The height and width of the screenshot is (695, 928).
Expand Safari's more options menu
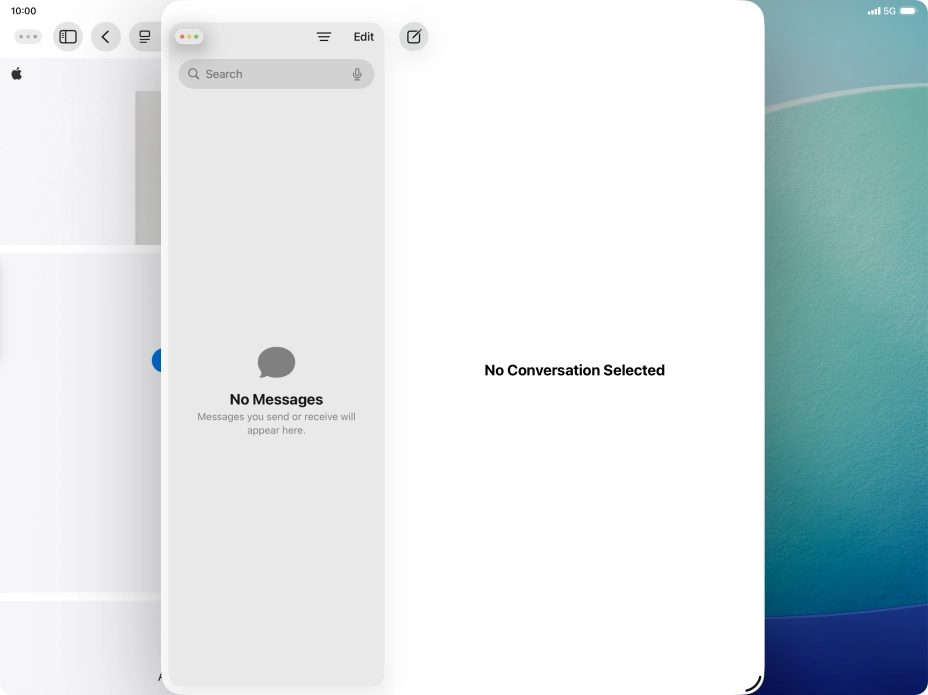click(27, 36)
